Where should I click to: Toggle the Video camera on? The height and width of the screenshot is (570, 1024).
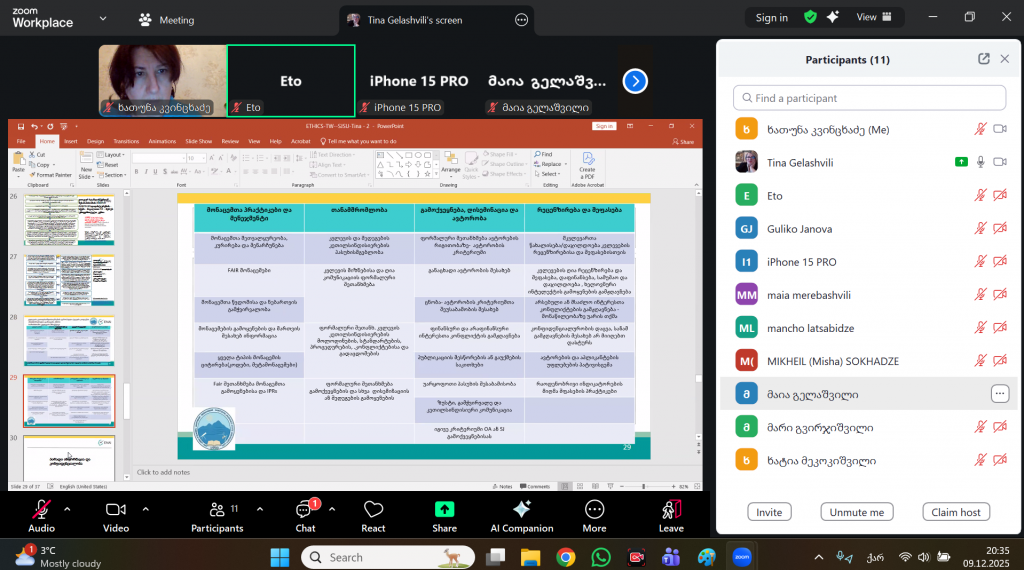[x=116, y=510]
